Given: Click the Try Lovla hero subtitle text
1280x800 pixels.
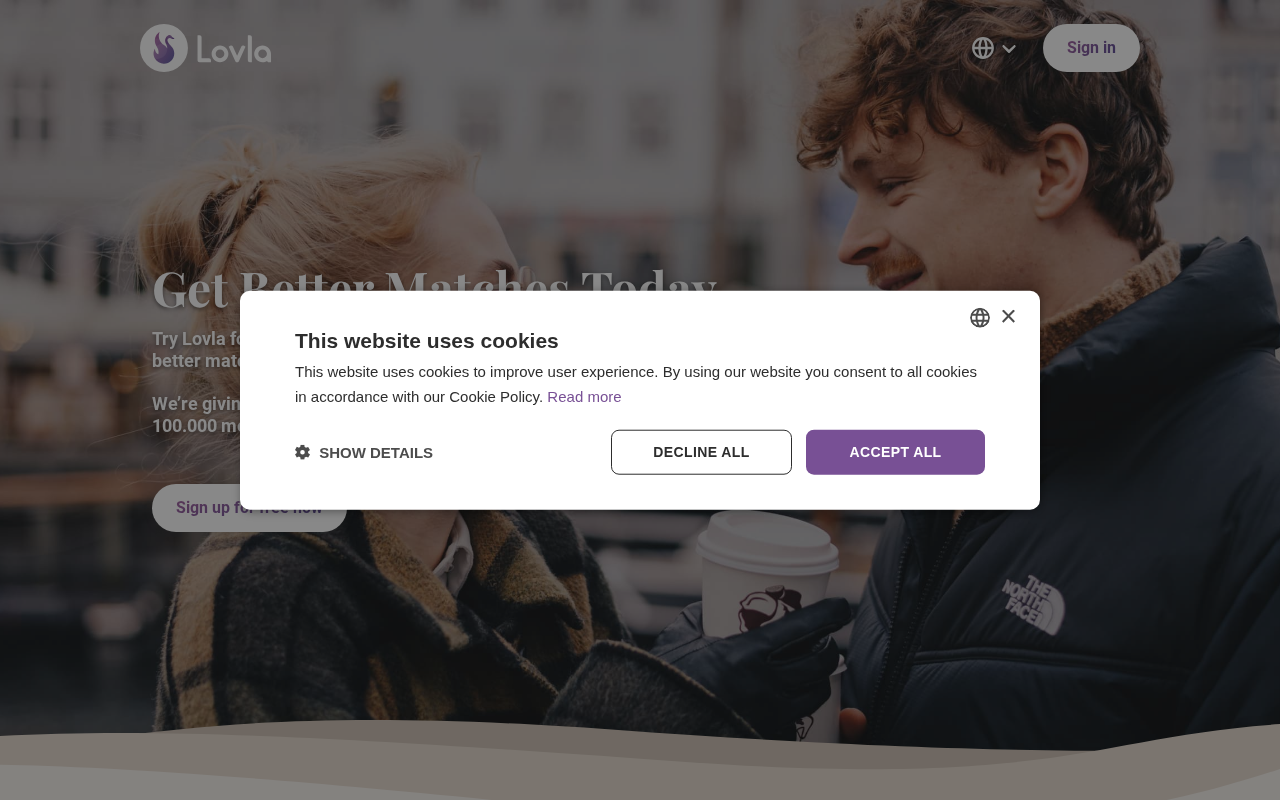Looking at the screenshot, I should tap(196, 350).
